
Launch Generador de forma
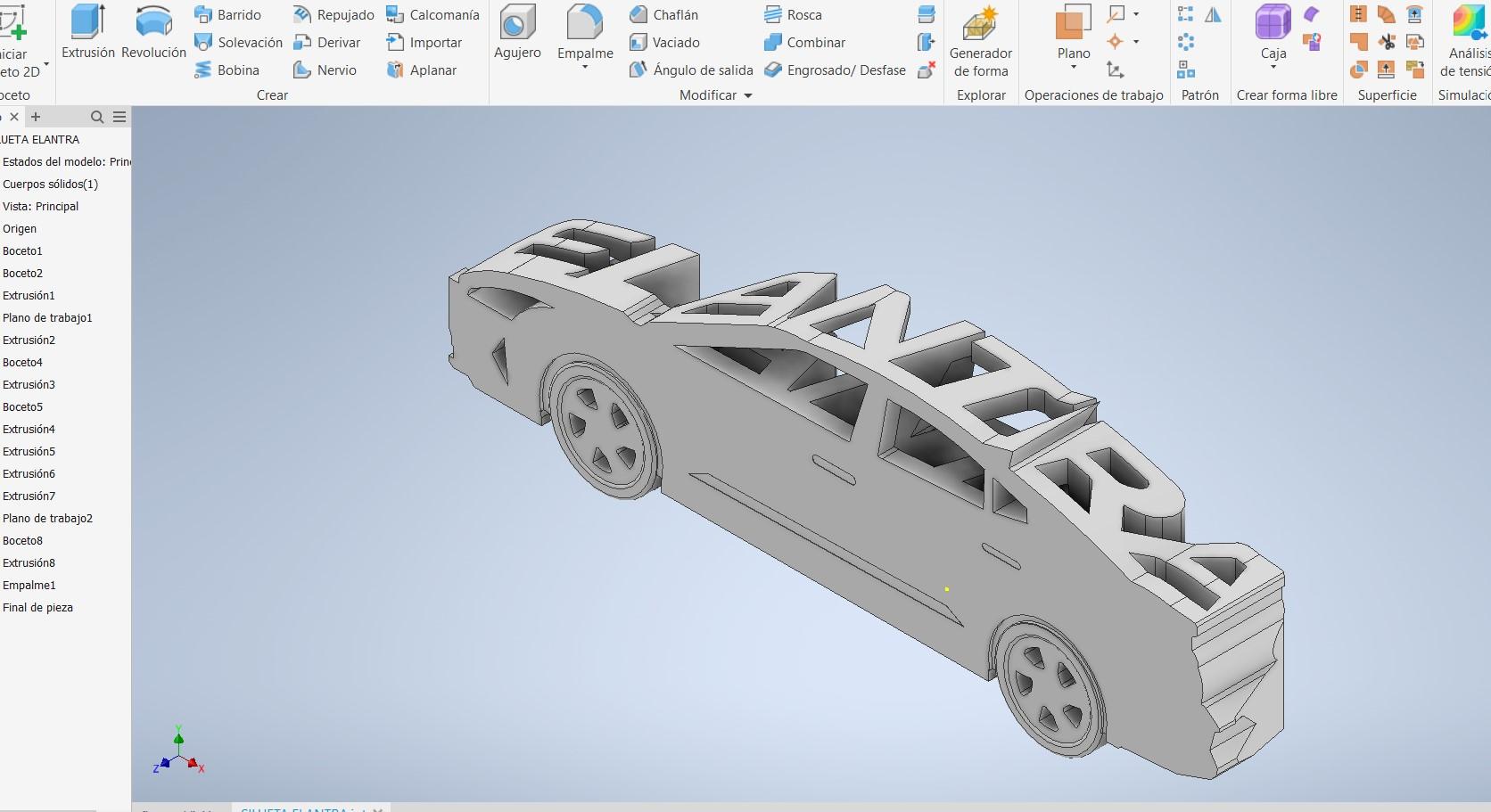pos(981,41)
